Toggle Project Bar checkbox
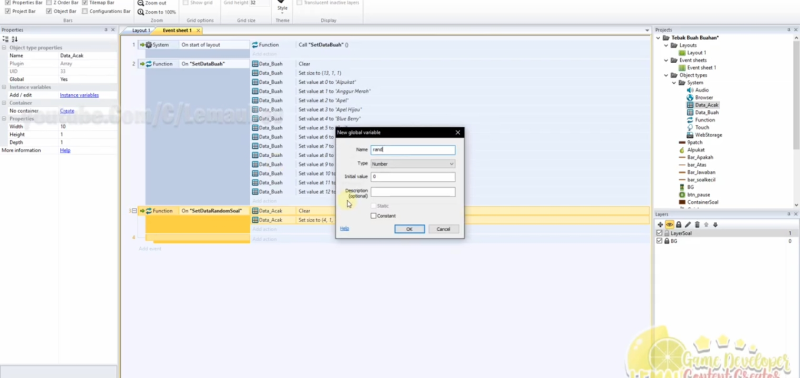 [8, 11]
